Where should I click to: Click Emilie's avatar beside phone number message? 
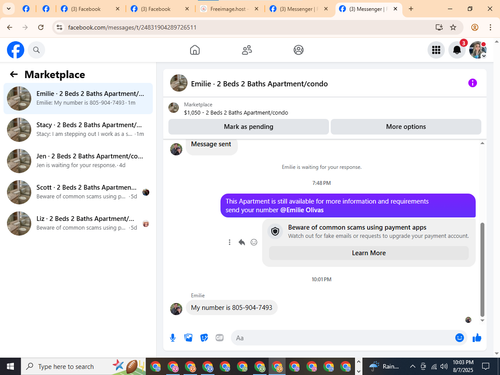click(x=176, y=309)
